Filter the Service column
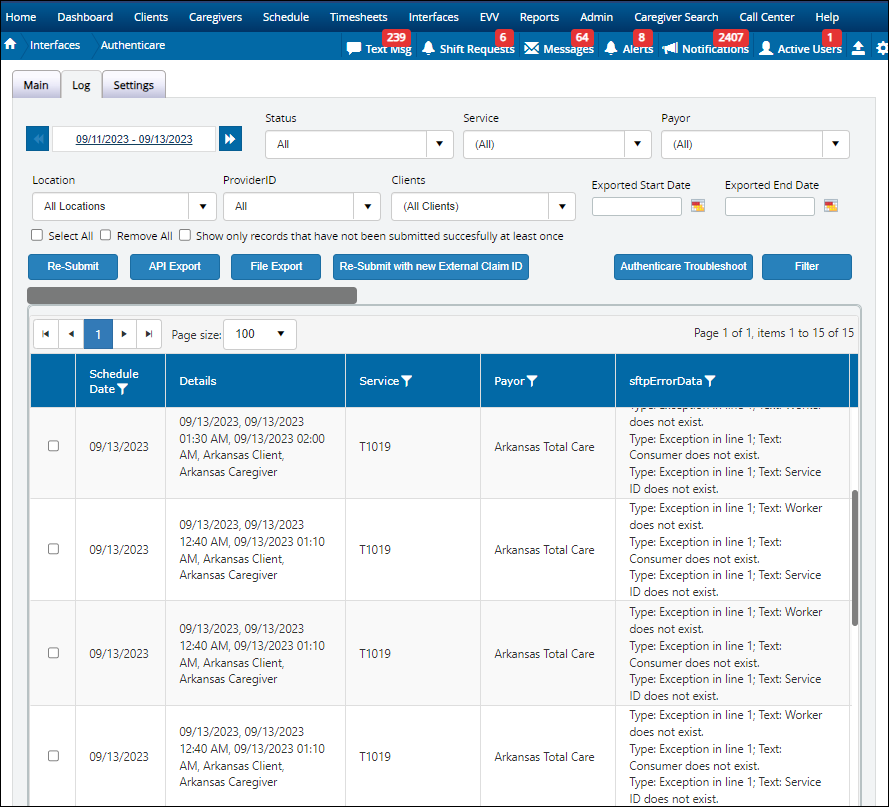The height and width of the screenshot is (807, 889). point(407,381)
